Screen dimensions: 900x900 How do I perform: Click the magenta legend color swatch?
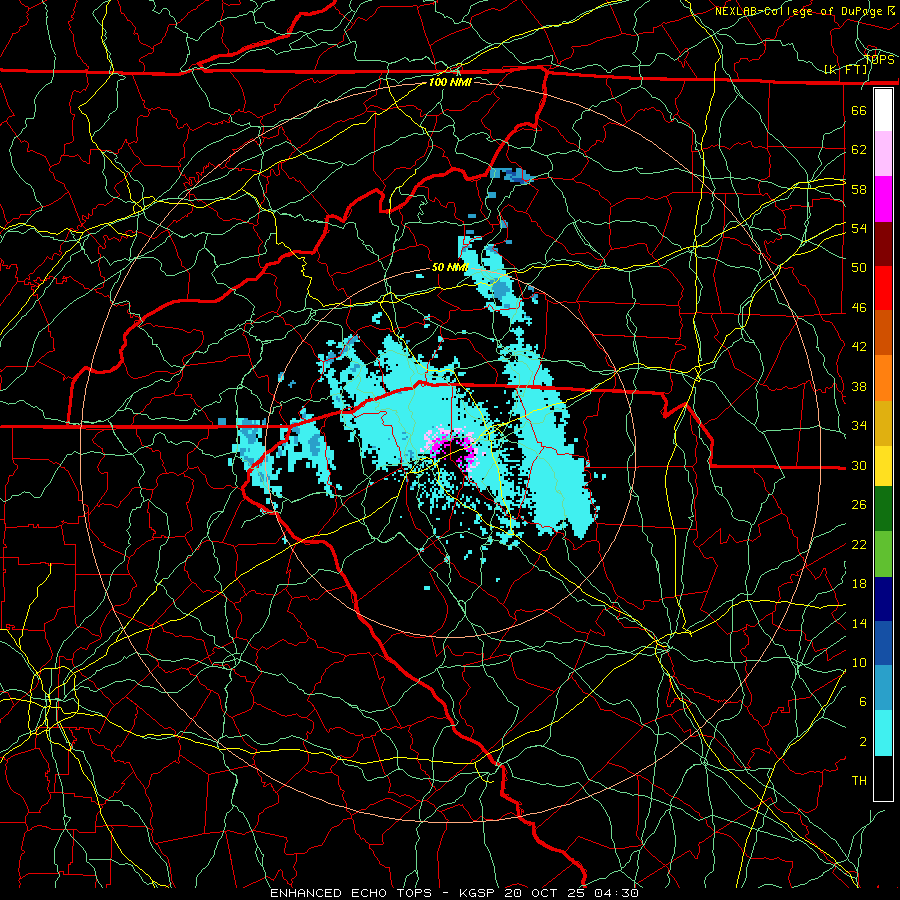883,199
